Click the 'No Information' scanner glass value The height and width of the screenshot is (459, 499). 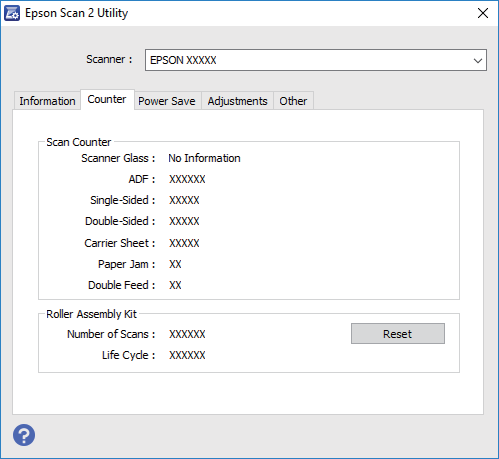coord(204,158)
